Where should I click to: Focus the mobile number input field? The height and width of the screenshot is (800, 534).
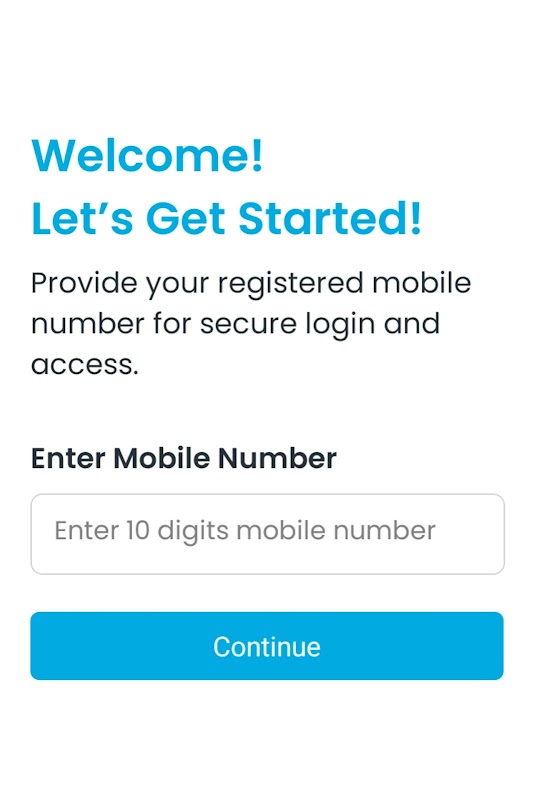267,534
